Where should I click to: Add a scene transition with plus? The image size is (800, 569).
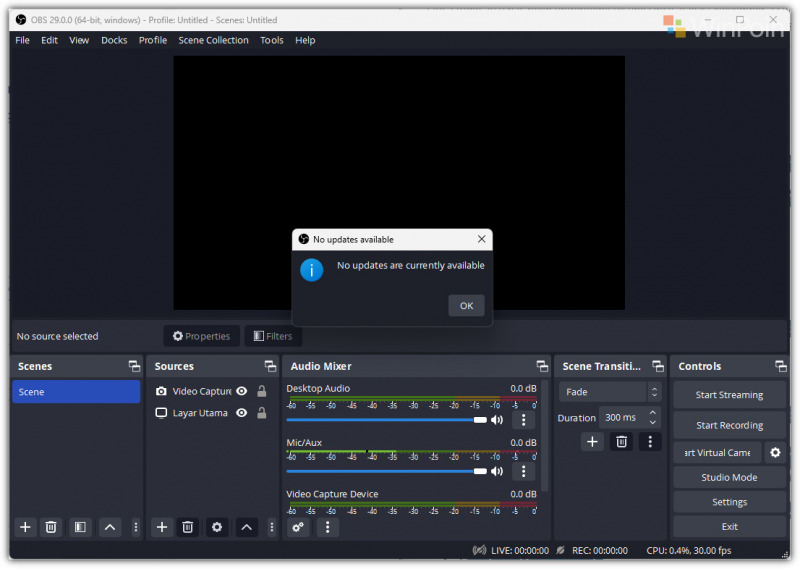point(592,441)
